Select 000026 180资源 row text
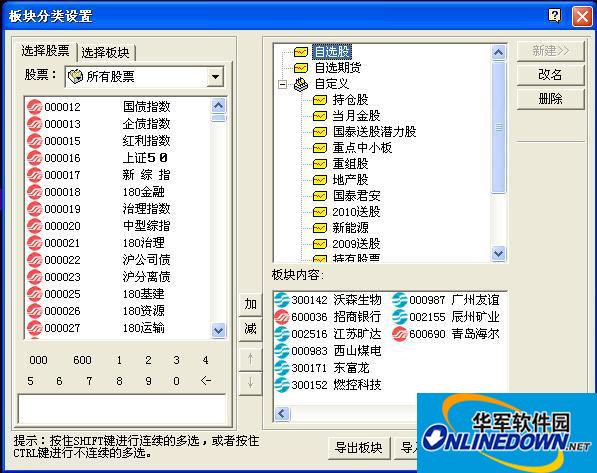This screenshot has height=473, width=597. (x=104, y=311)
